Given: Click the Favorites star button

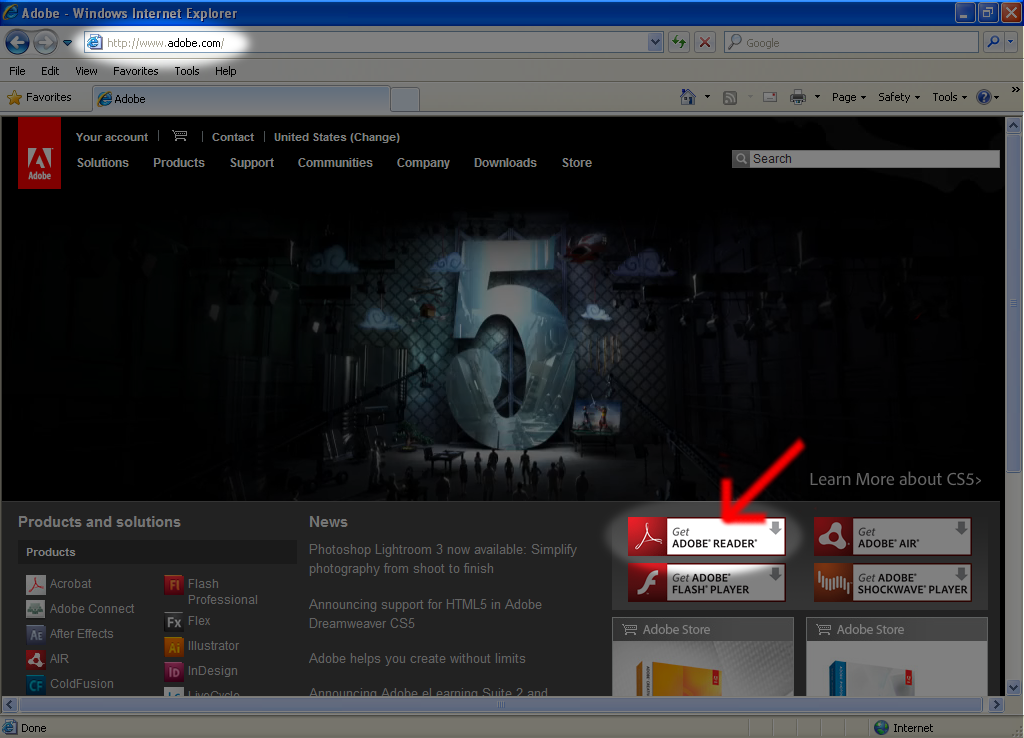Looking at the screenshot, I should click(x=39, y=97).
